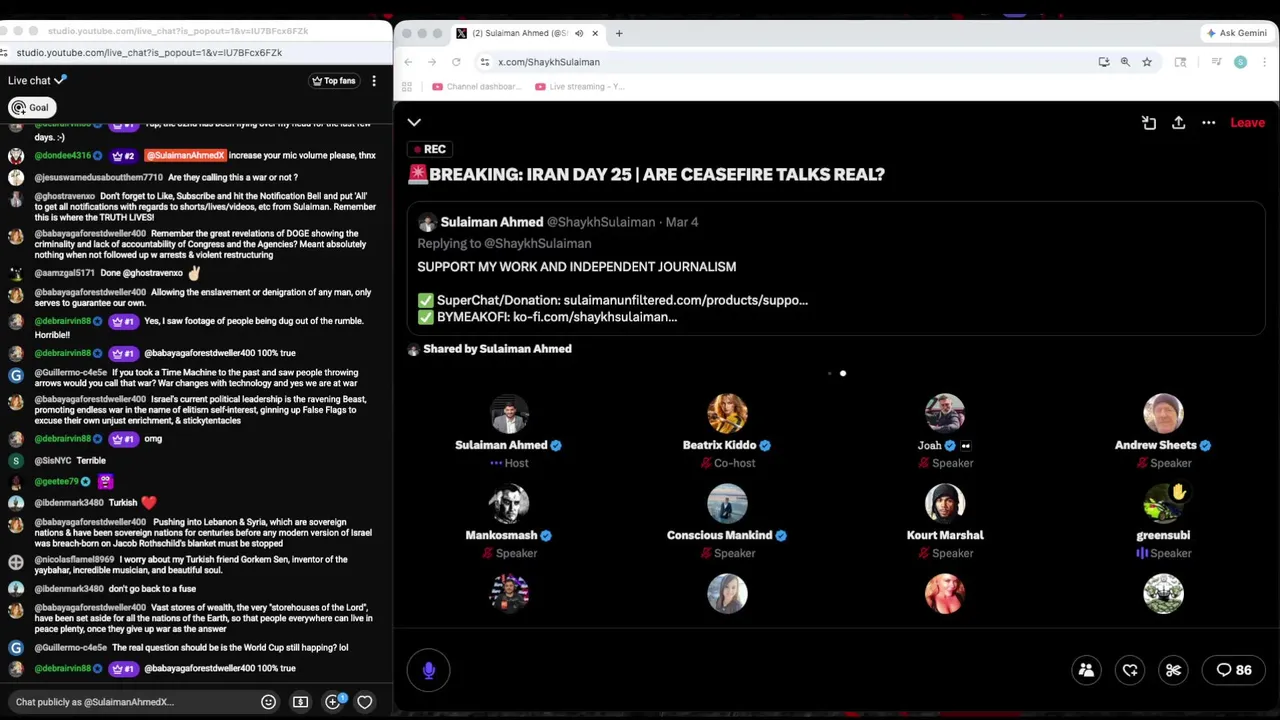Send a heart reaction in live chat
Image resolution: width=1280 pixels, height=720 pixels.
[x=365, y=702]
